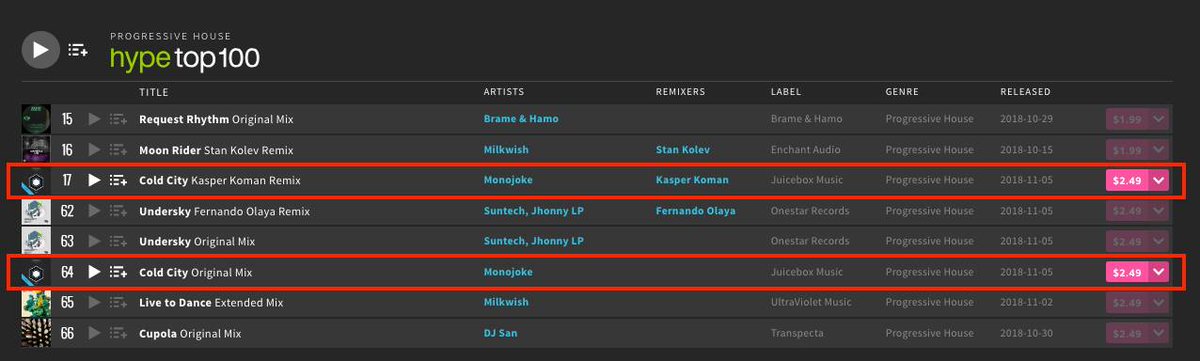Play the entire Hype Top 100 chart

tap(40, 49)
